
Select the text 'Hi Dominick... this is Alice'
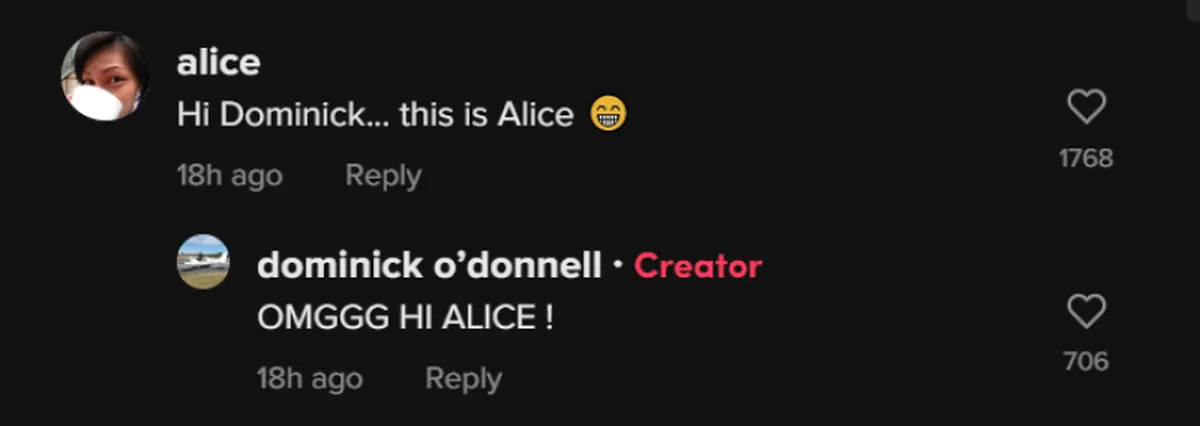pyautogui.click(x=375, y=116)
